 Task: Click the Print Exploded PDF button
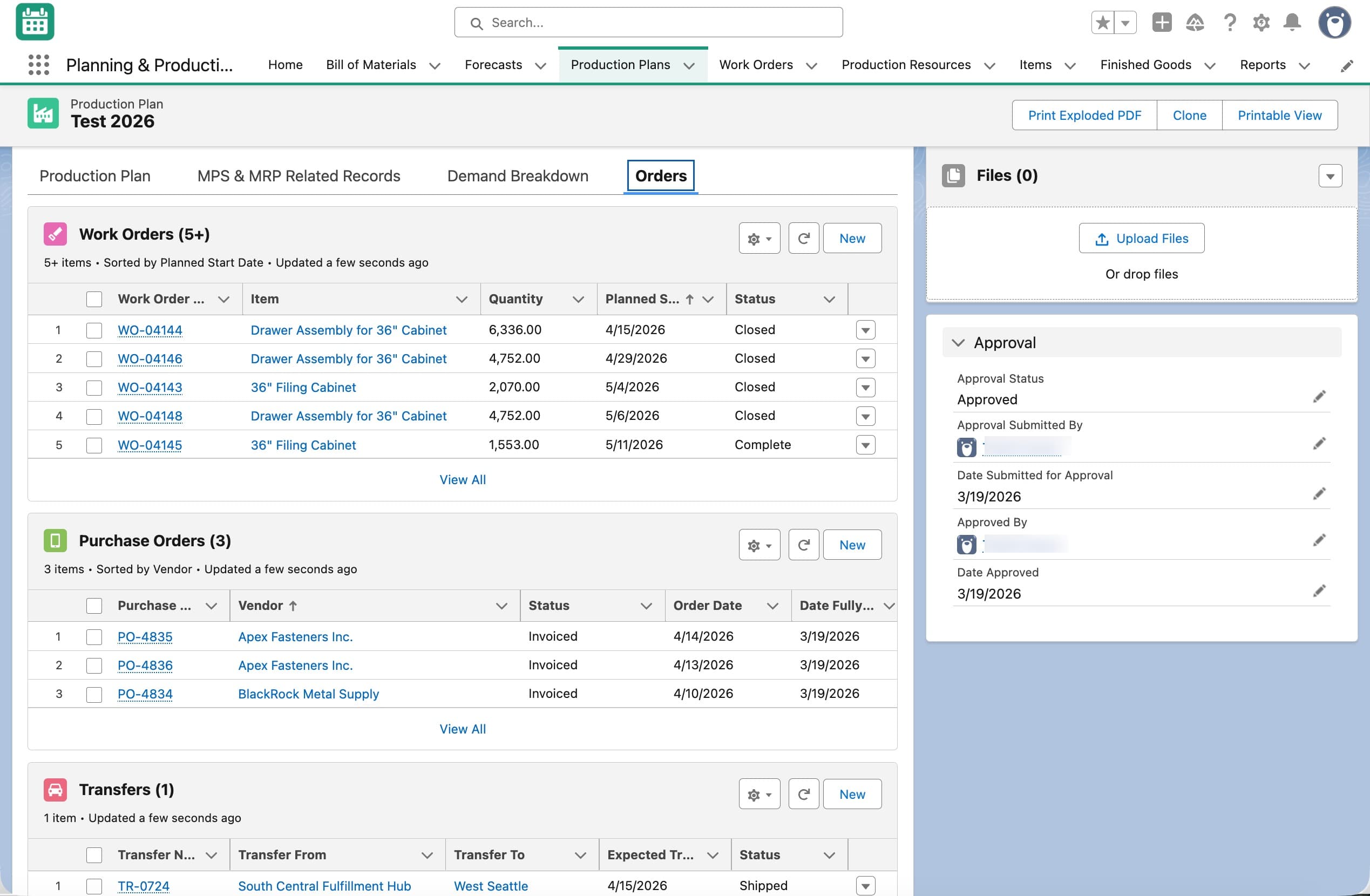(x=1084, y=115)
